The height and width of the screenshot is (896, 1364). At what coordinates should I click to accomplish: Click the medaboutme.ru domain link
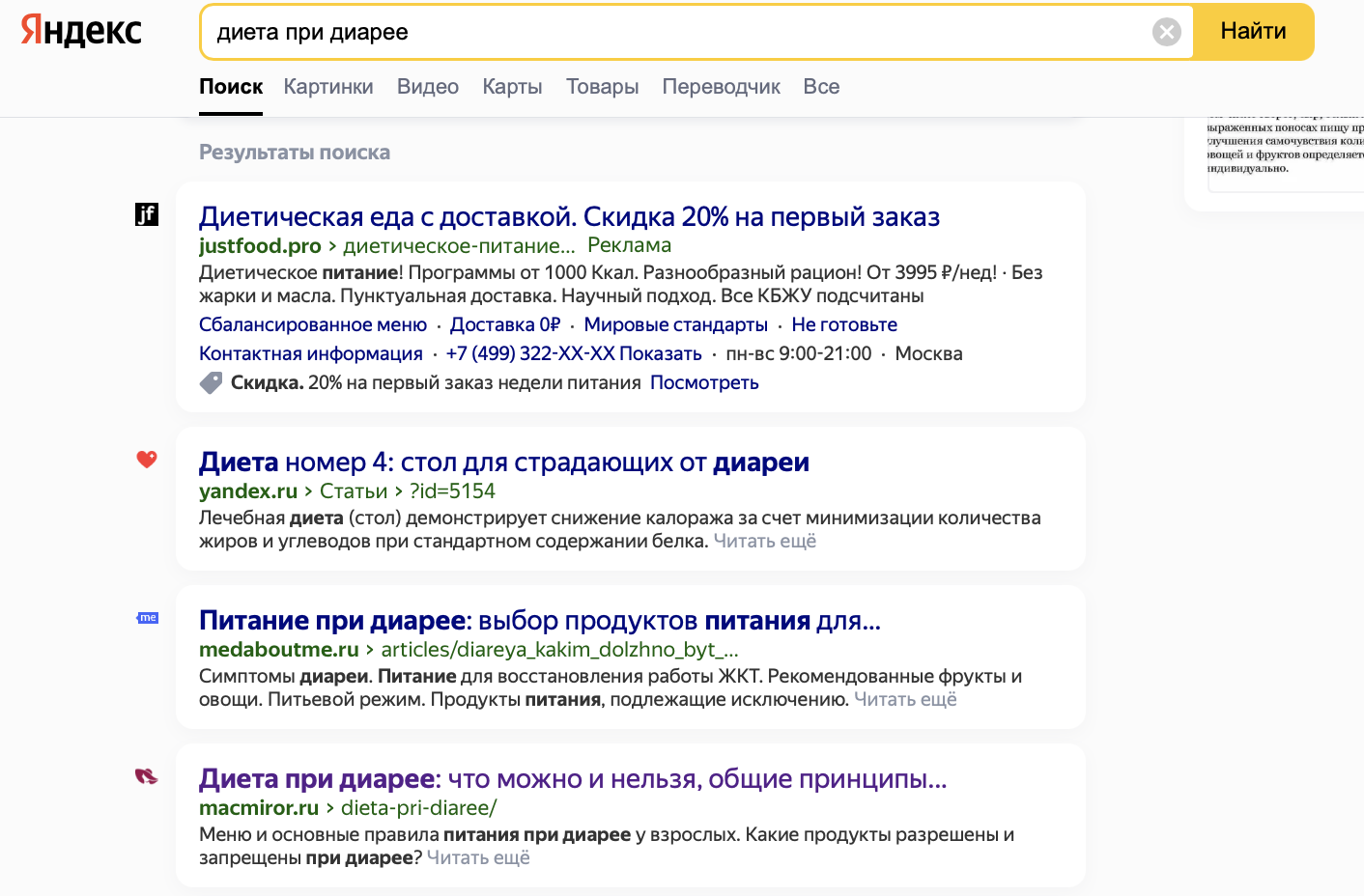tap(279, 650)
